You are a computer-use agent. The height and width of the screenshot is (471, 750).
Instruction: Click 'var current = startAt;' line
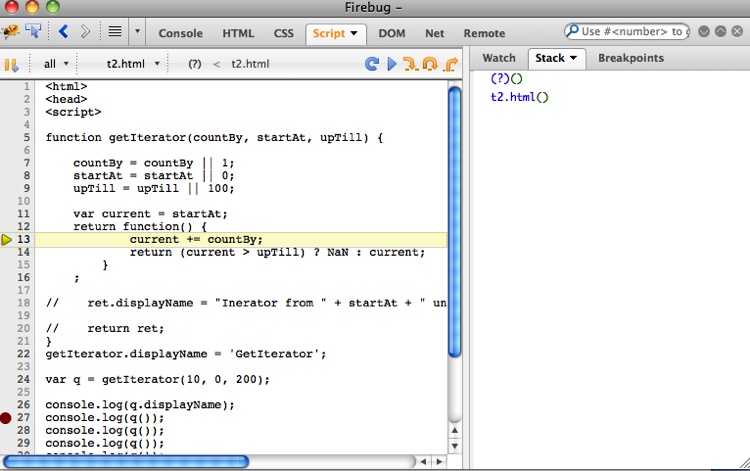(x=151, y=214)
